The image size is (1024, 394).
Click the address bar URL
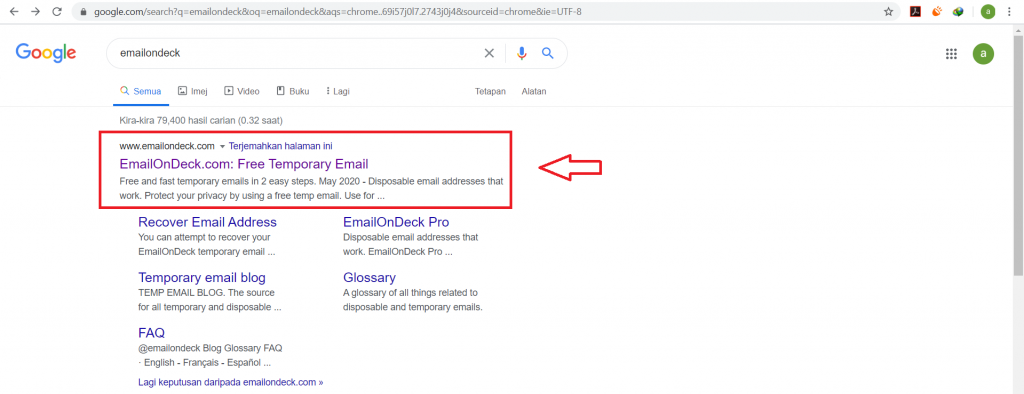[x=338, y=12]
